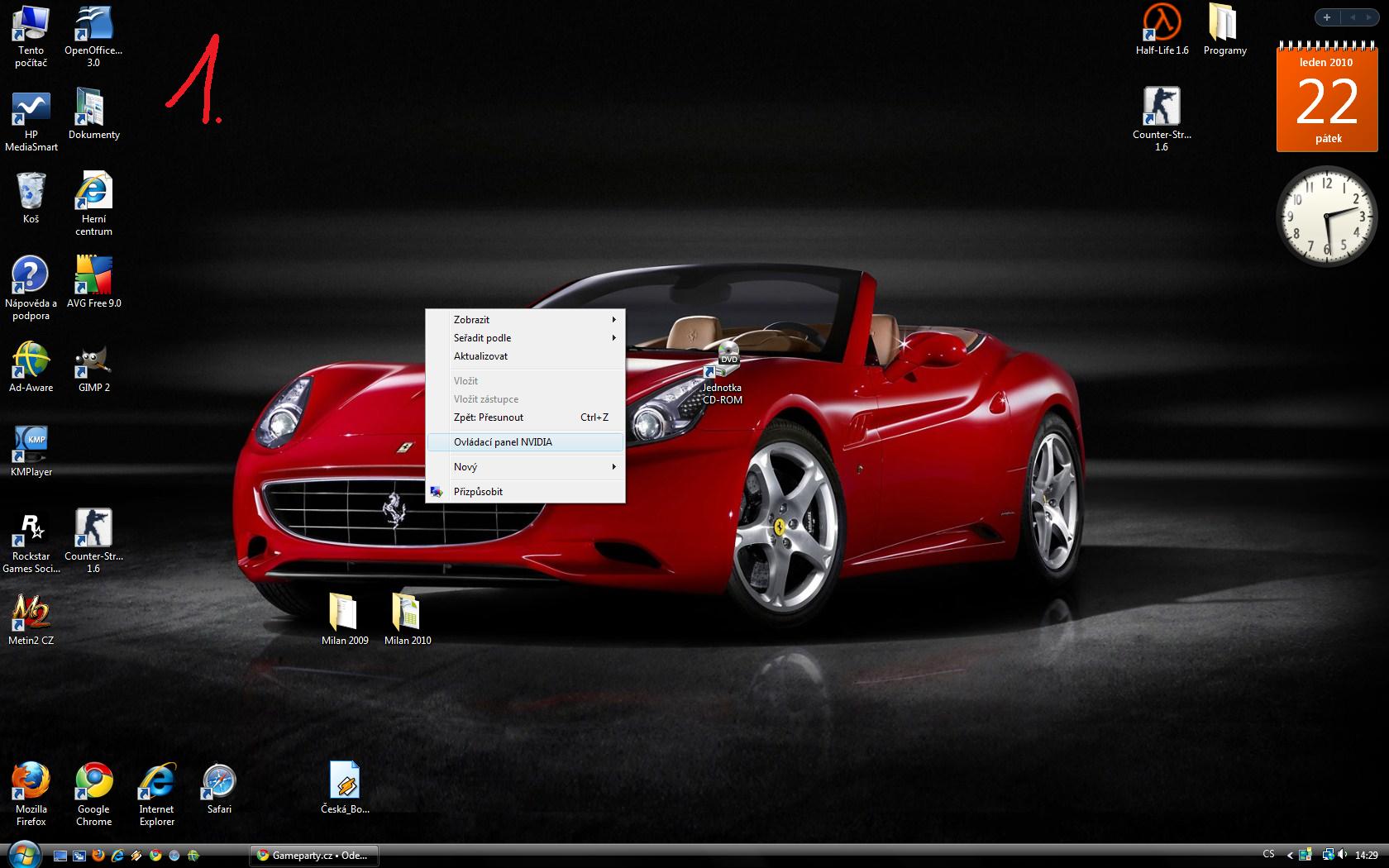Select the Ad-Aware desktop icon

click(31, 366)
